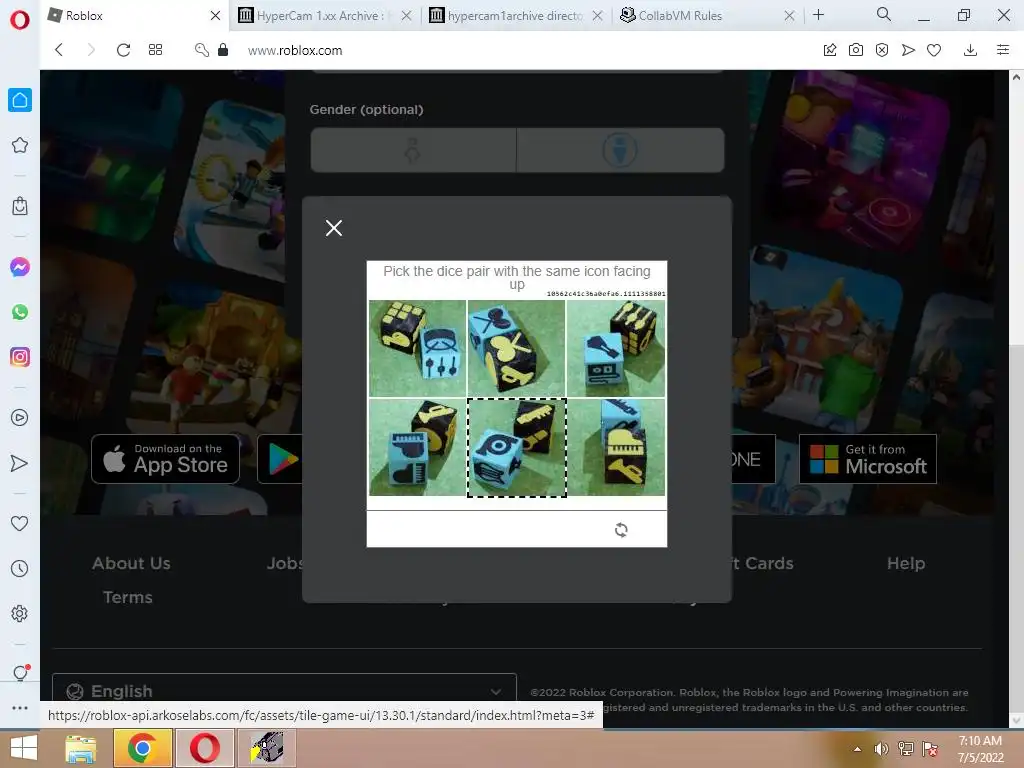The width and height of the screenshot is (1024, 768).
Task: Select dice tile with blue guitar icon
Action: (616, 348)
